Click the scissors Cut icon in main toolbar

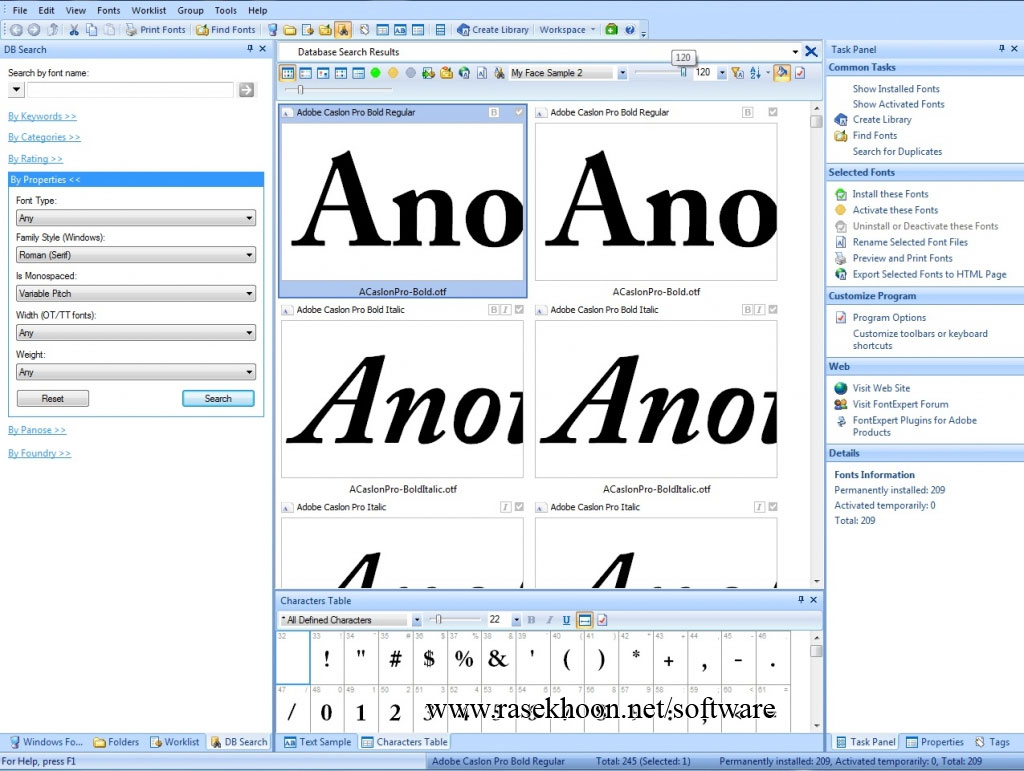[74, 30]
